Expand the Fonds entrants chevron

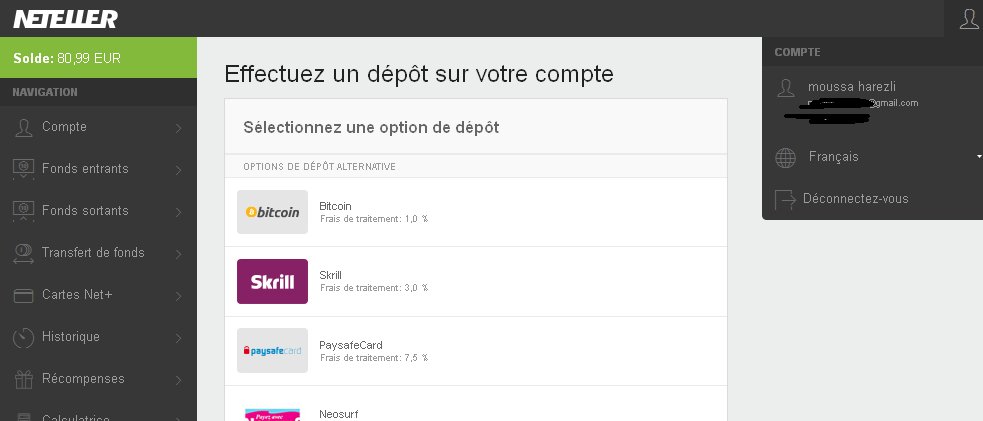[x=179, y=170]
